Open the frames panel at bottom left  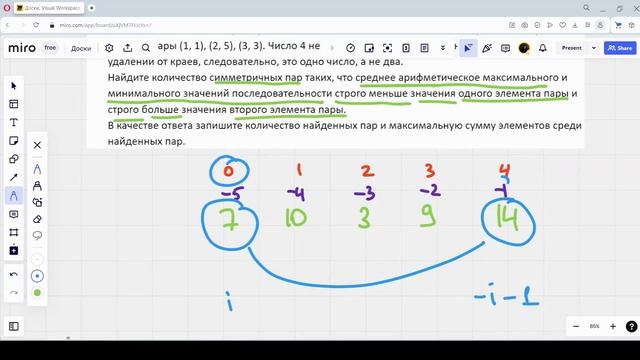tap(14, 326)
